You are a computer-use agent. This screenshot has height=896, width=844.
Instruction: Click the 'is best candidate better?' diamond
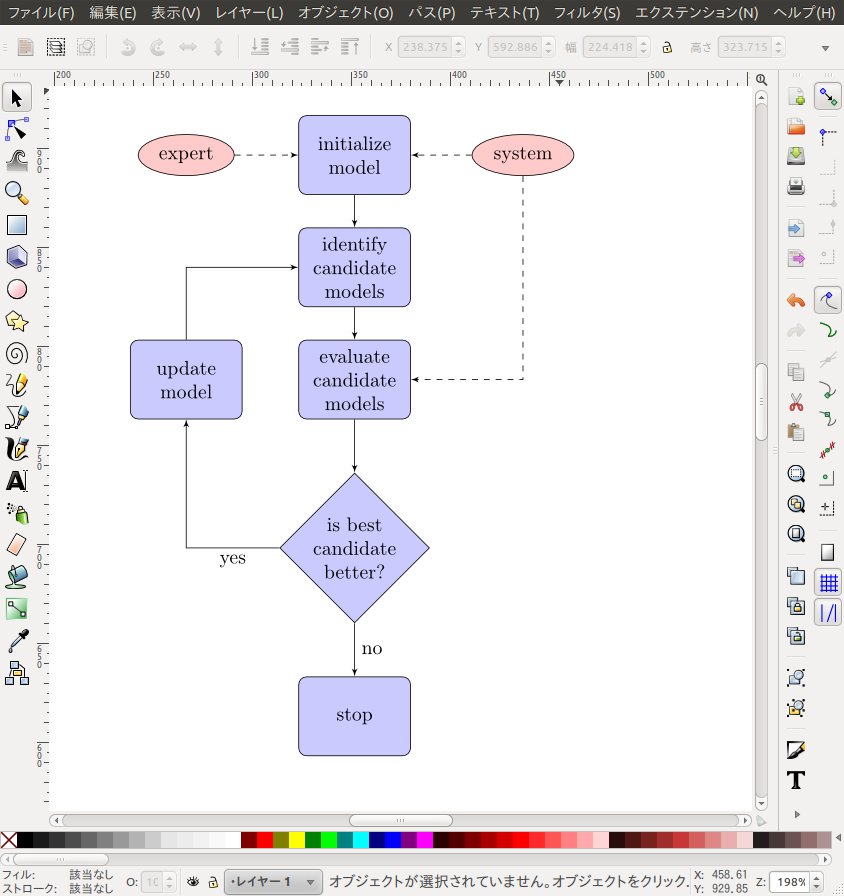point(354,548)
